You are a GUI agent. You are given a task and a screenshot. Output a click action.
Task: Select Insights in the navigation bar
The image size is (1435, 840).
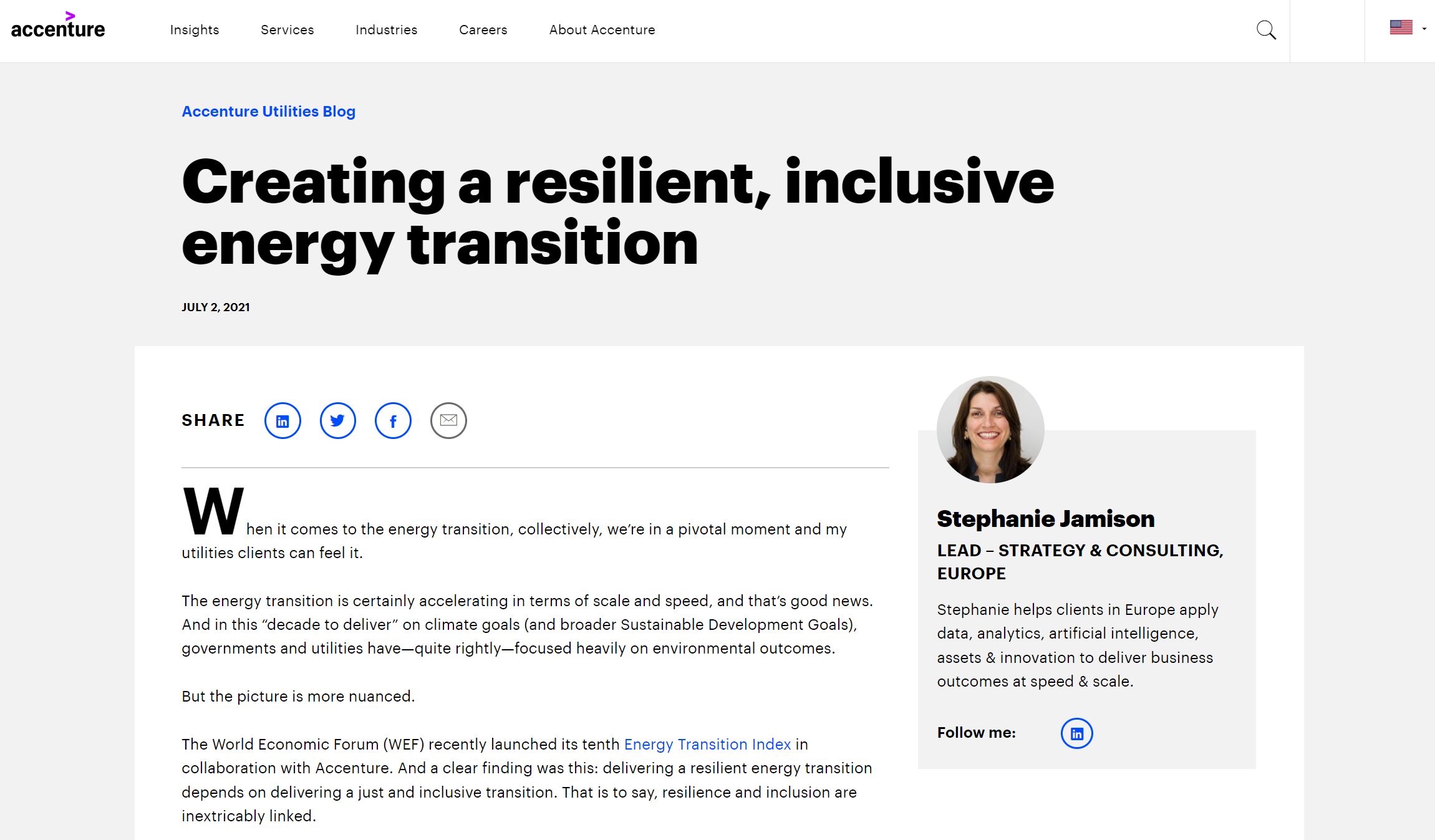tap(194, 29)
